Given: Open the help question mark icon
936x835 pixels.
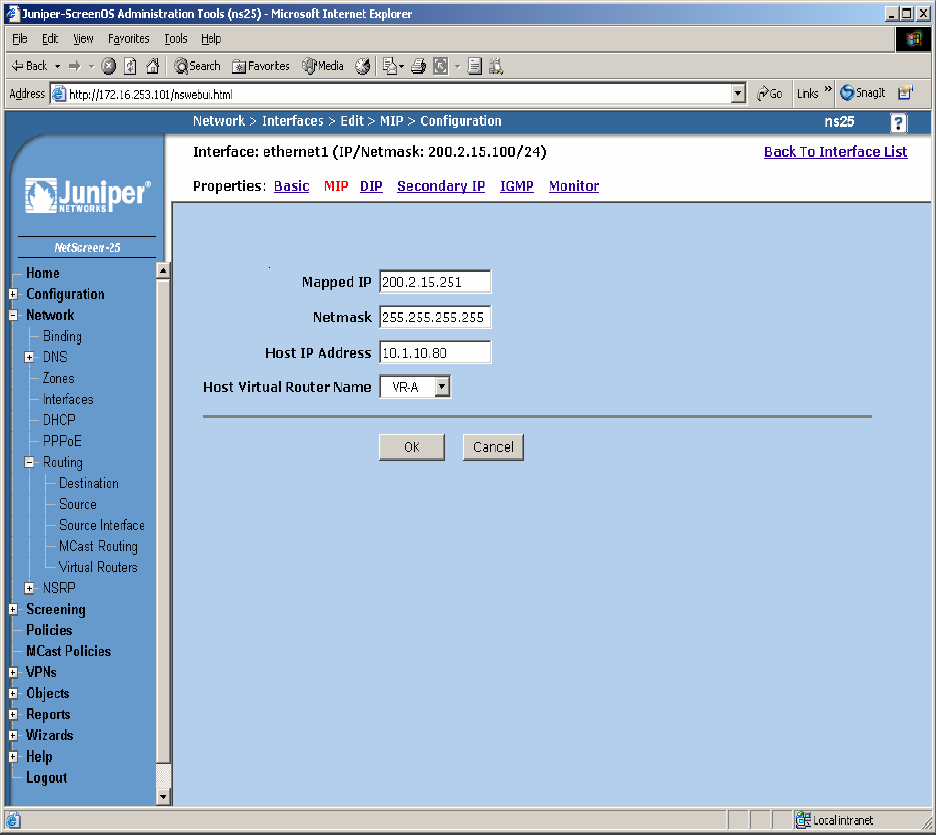Looking at the screenshot, I should (898, 122).
